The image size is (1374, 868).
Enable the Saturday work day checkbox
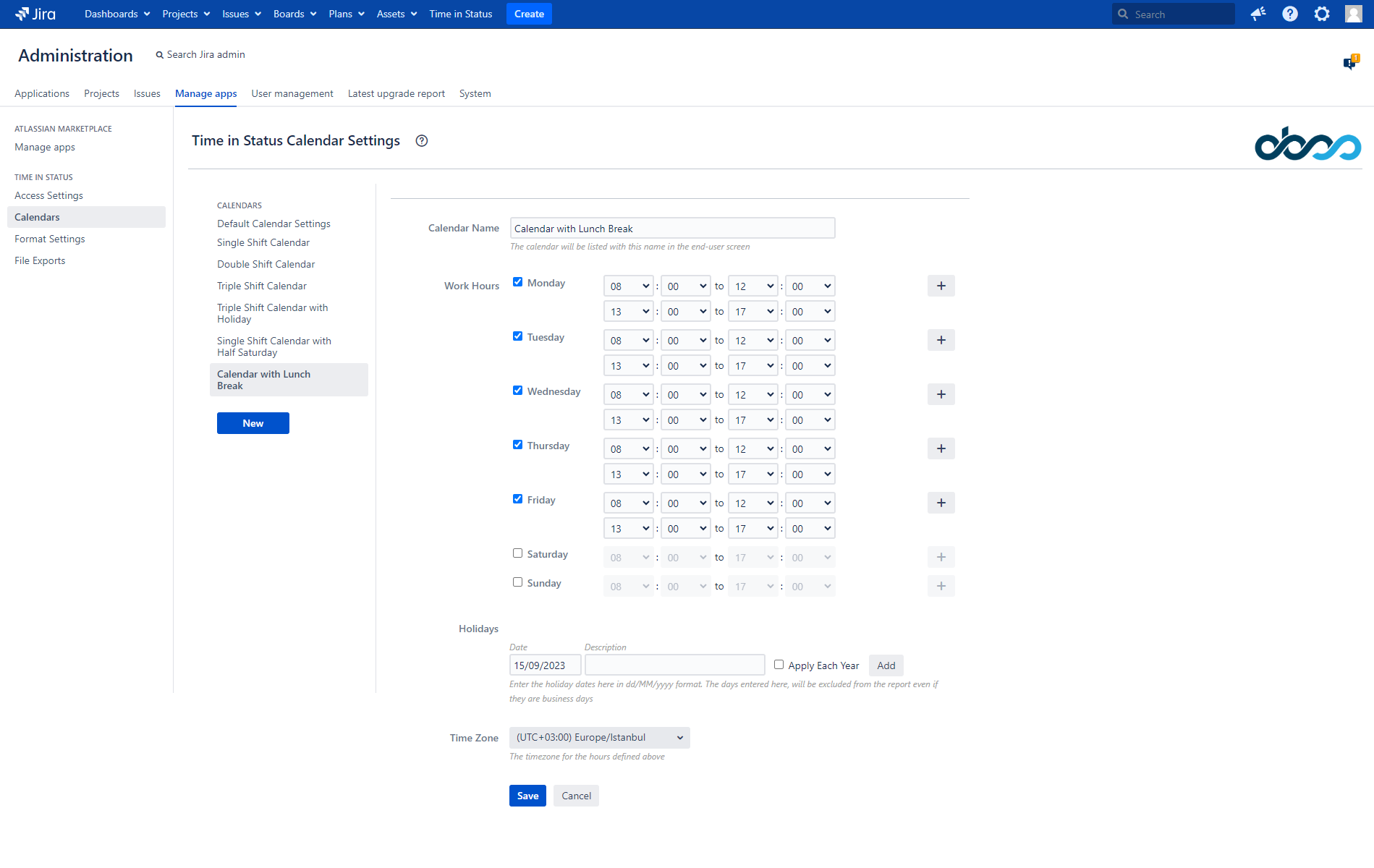(x=517, y=553)
